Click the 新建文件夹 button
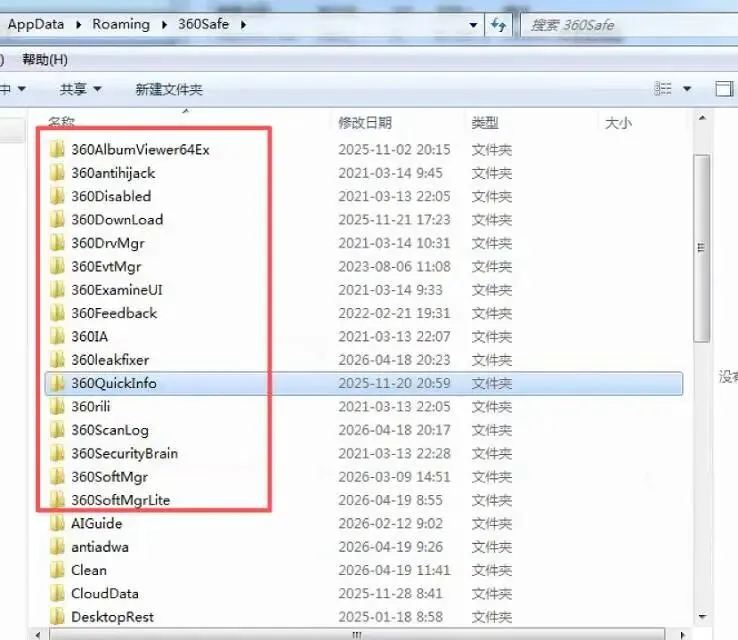The height and width of the screenshot is (640, 738). [x=169, y=89]
